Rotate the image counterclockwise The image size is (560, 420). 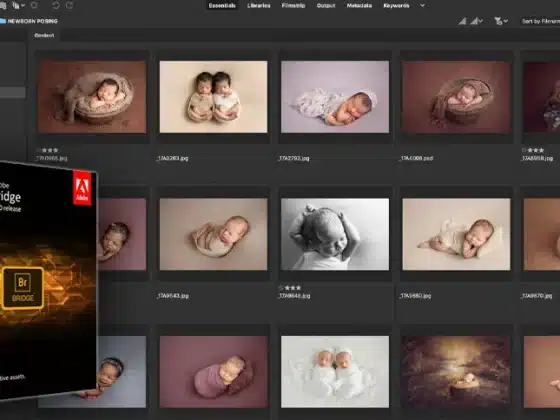(x=56, y=6)
